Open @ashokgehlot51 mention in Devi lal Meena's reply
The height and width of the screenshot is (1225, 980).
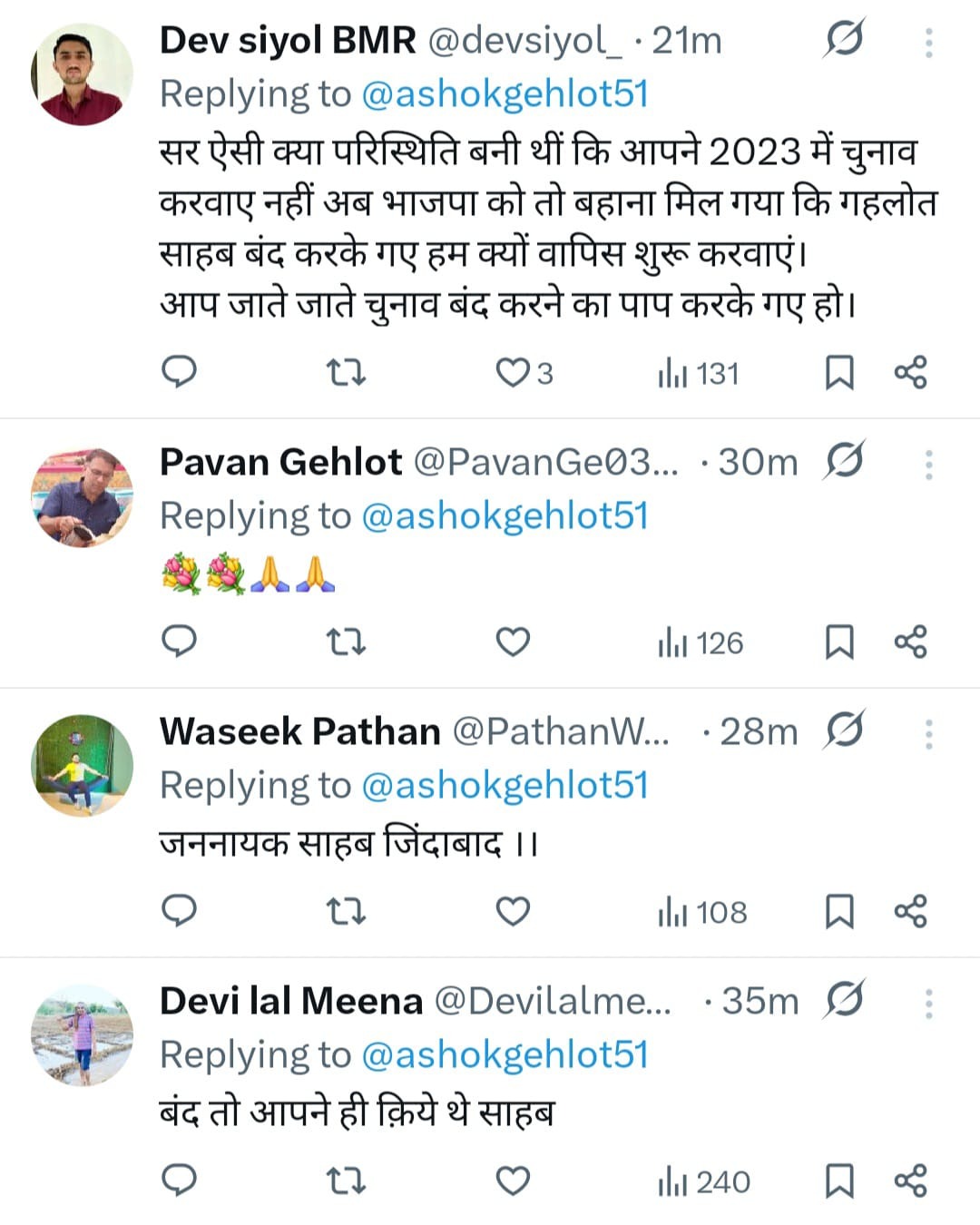click(x=505, y=1054)
